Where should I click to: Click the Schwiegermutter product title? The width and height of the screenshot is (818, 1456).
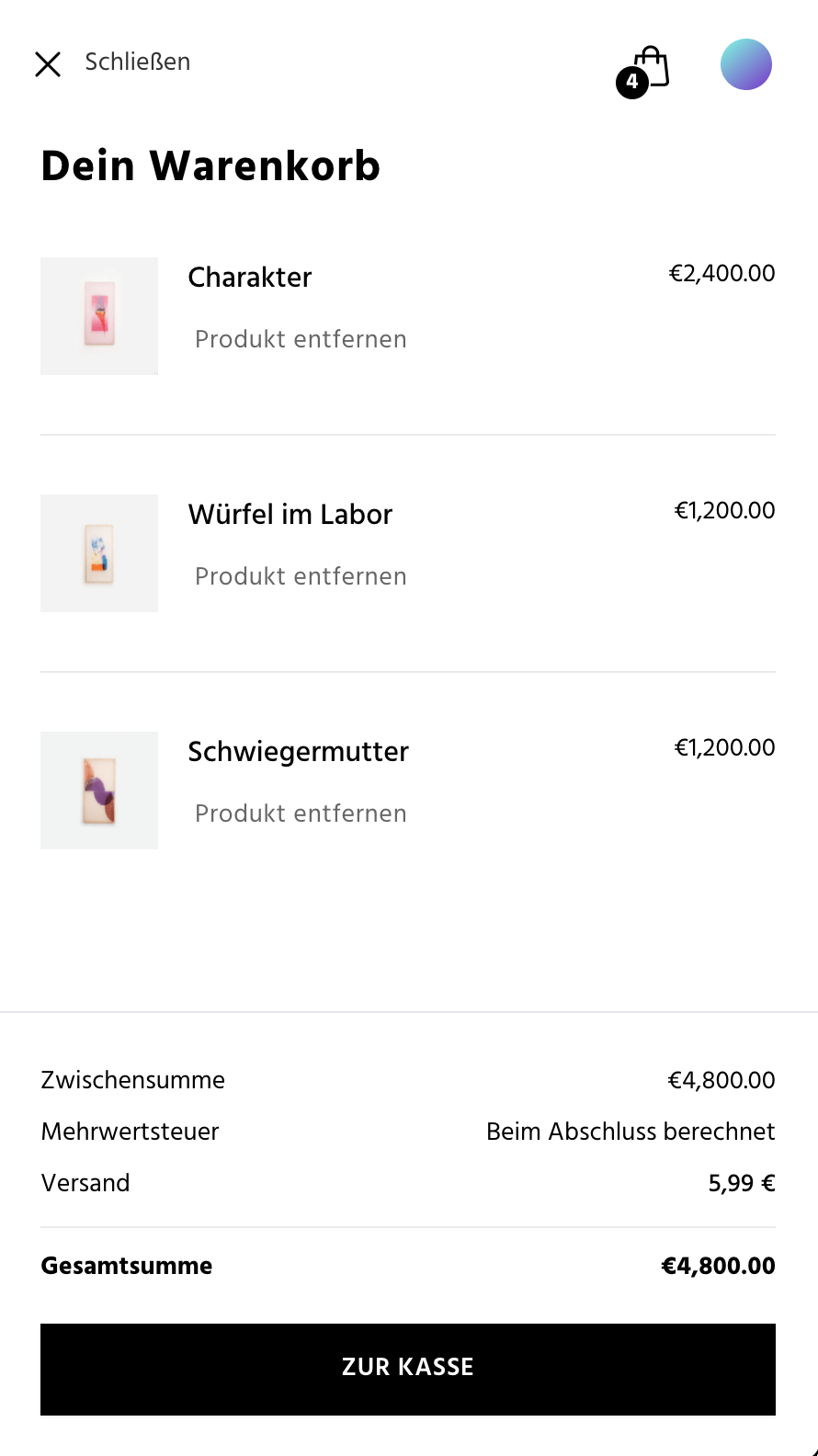click(299, 751)
